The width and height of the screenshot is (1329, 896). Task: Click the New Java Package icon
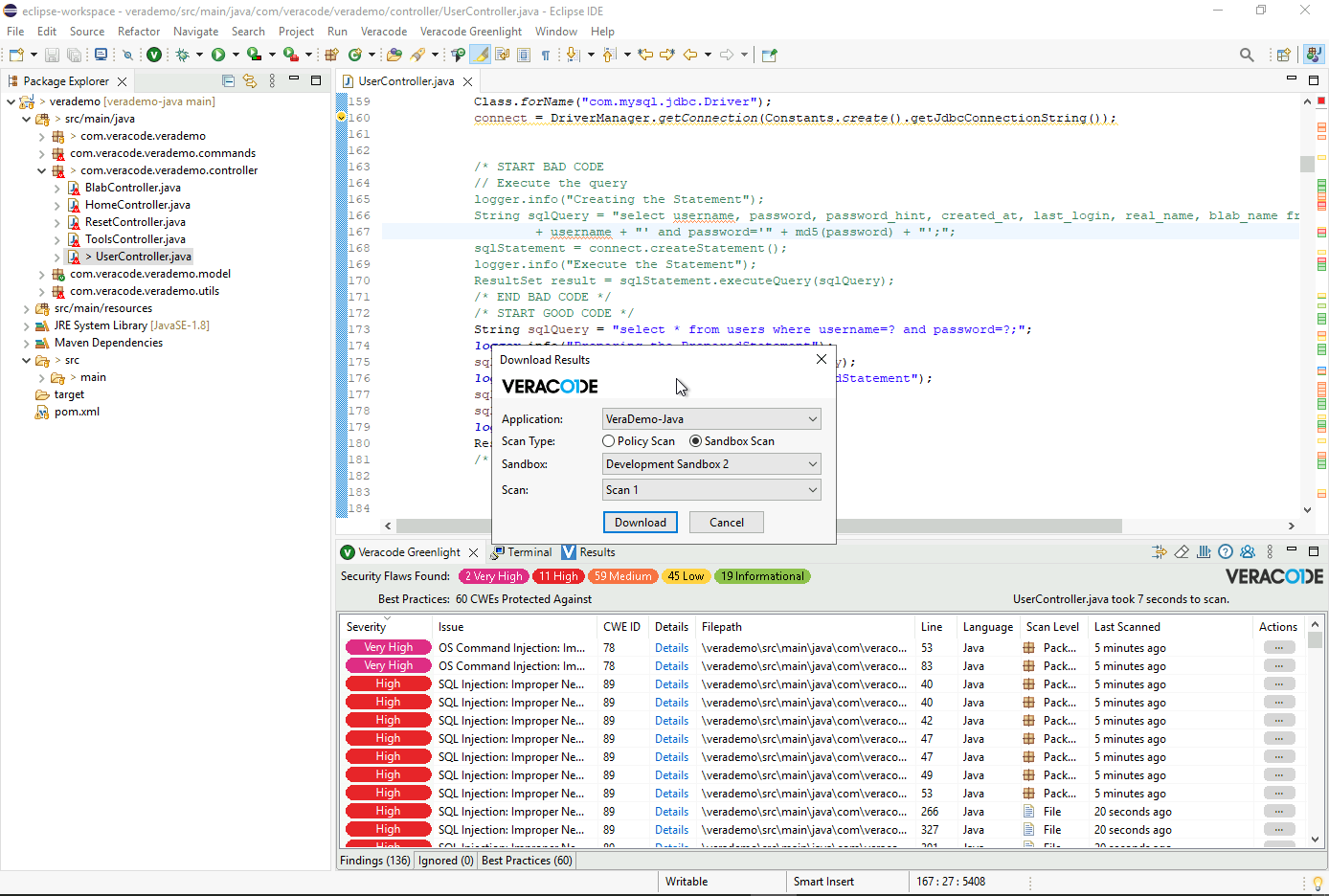[x=331, y=55]
